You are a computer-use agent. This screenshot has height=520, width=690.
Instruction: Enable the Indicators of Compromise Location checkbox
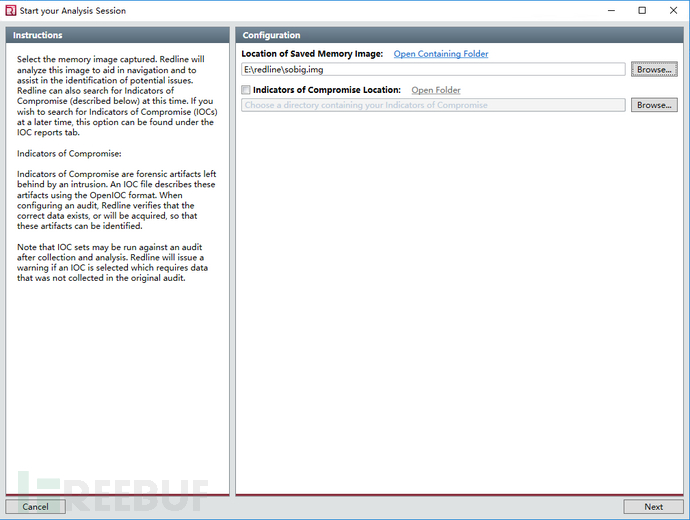246,90
